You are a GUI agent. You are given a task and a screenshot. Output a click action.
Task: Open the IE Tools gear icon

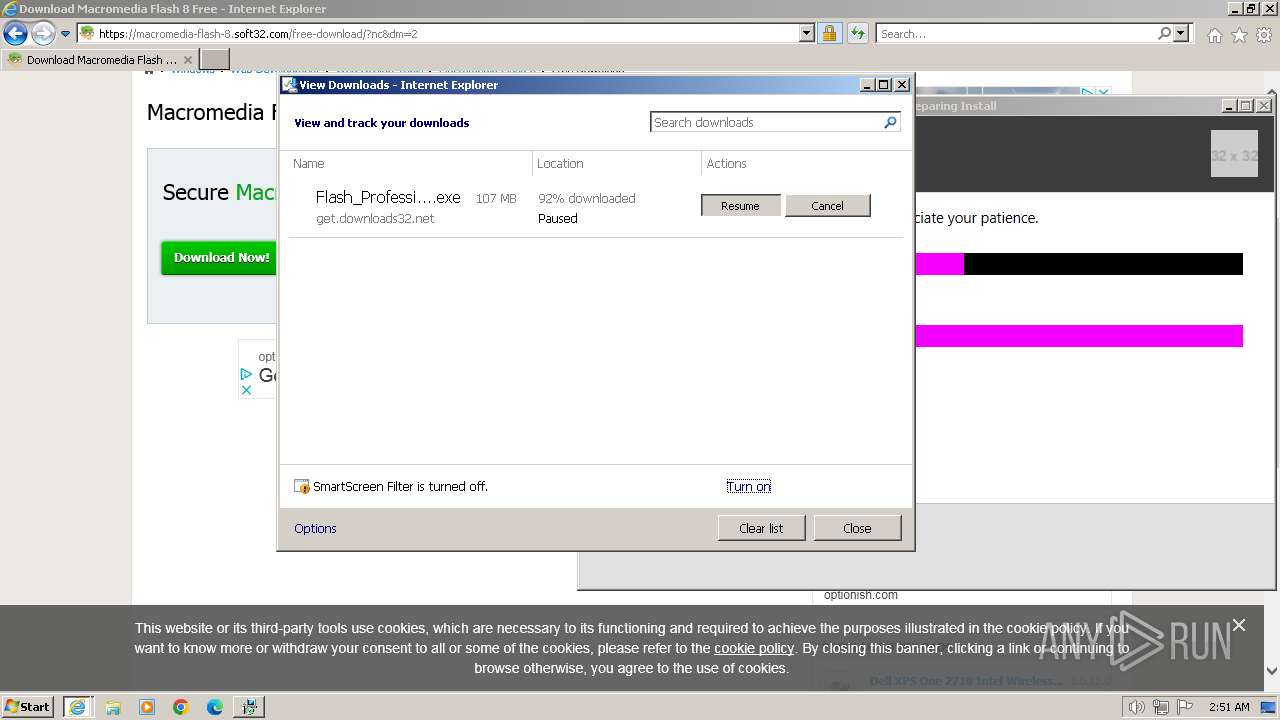coord(1264,35)
